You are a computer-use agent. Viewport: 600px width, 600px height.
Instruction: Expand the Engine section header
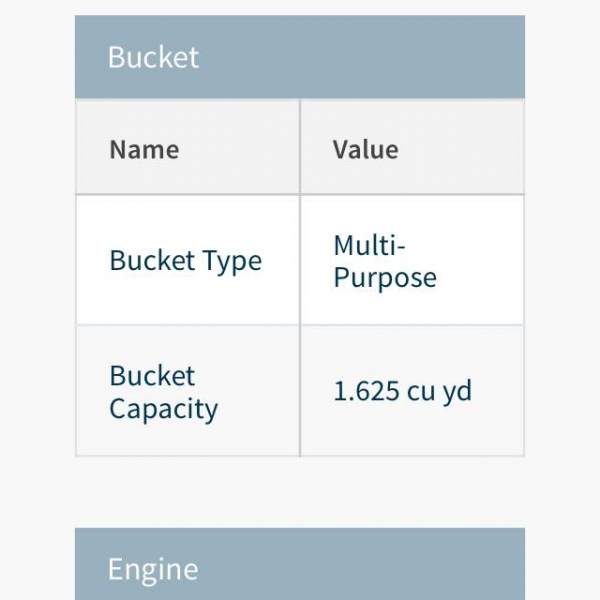click(x=300, y=564)
